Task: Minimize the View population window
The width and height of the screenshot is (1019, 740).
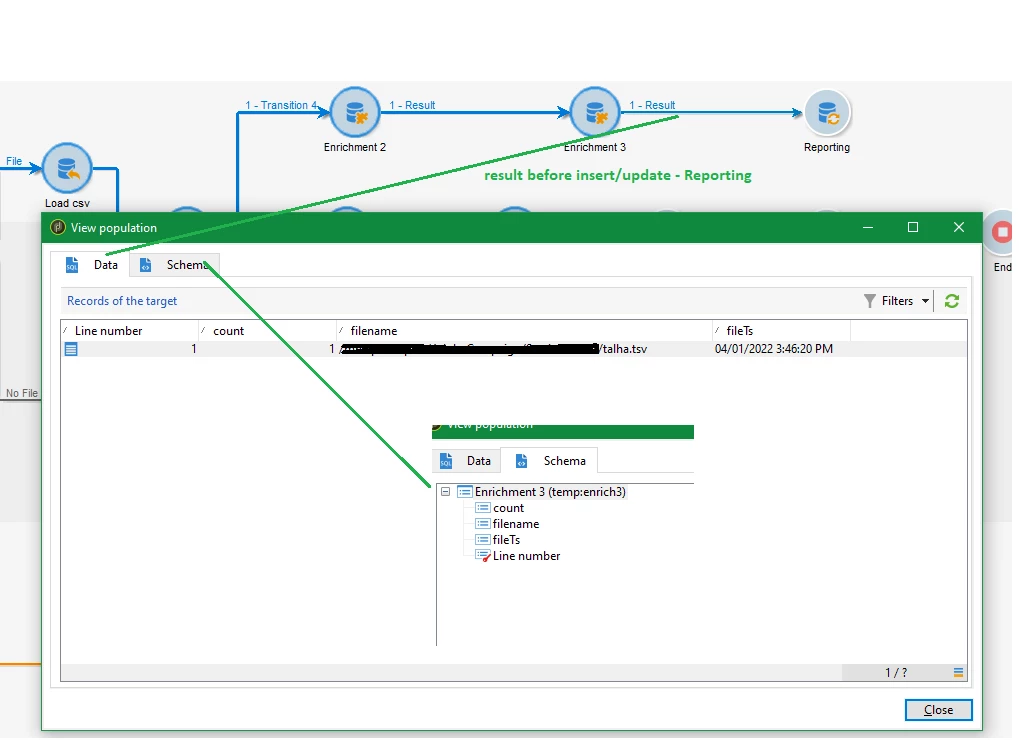Action: pyautogui.click(x=868, y=227)
